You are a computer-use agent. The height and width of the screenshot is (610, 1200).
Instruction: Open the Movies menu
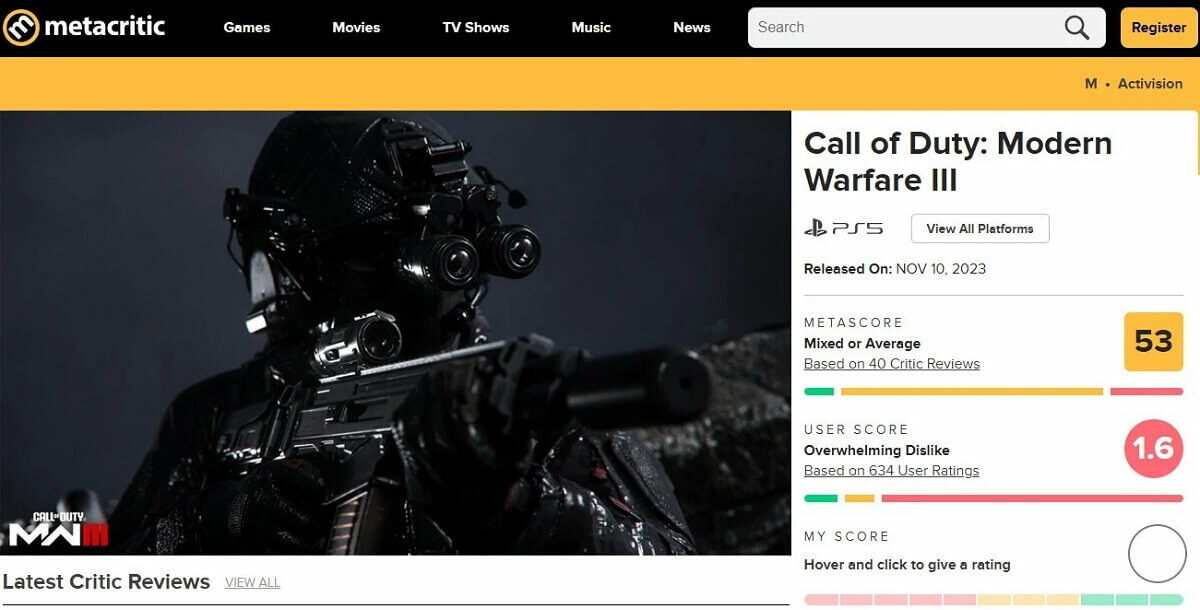click(356, 28)
